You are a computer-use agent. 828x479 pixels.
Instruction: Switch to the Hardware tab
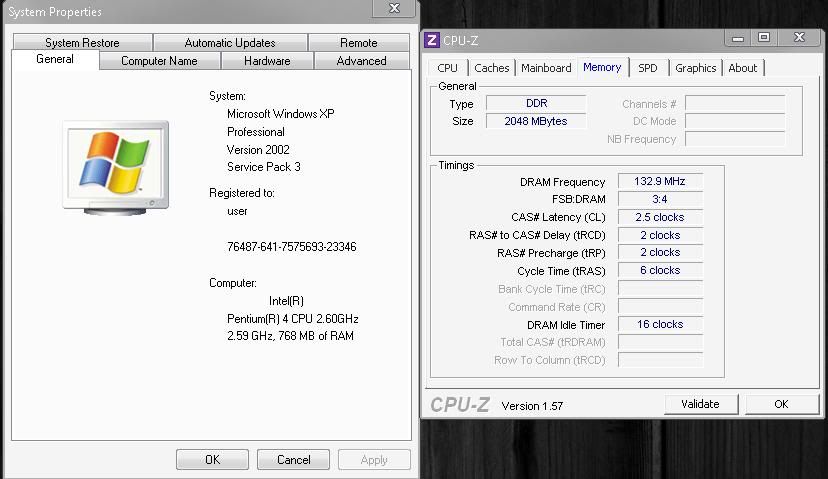tap(267, 61)
